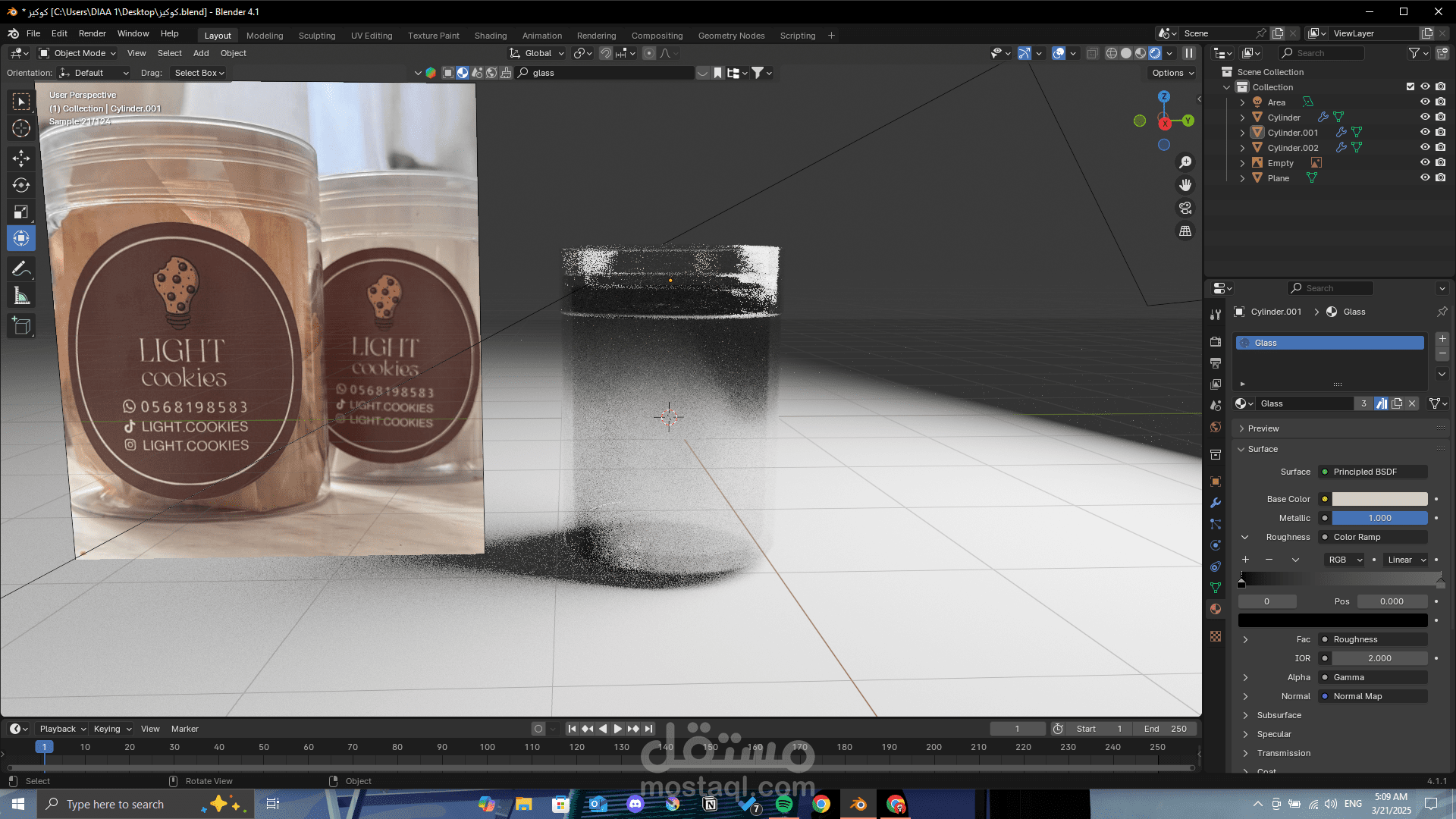
Task: Activate the Add Cube tool
Action: tap(21, 326)
